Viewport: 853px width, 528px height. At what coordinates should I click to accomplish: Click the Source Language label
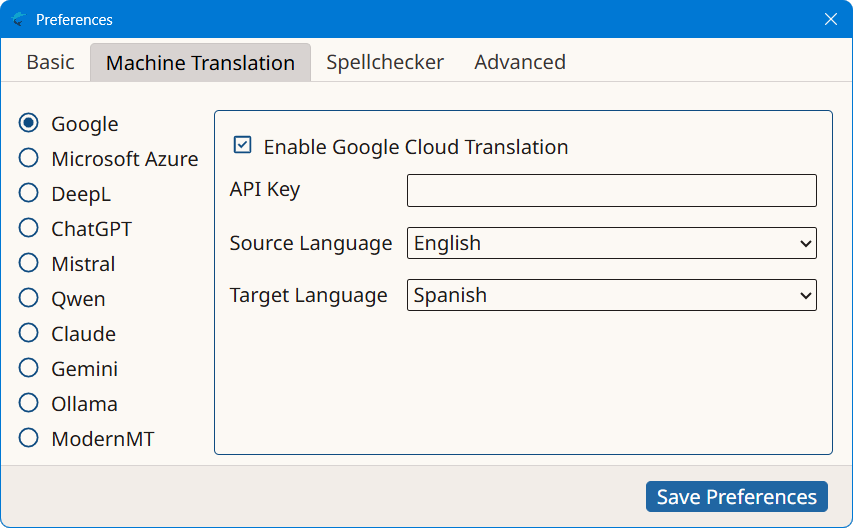(x=311, y=243)
